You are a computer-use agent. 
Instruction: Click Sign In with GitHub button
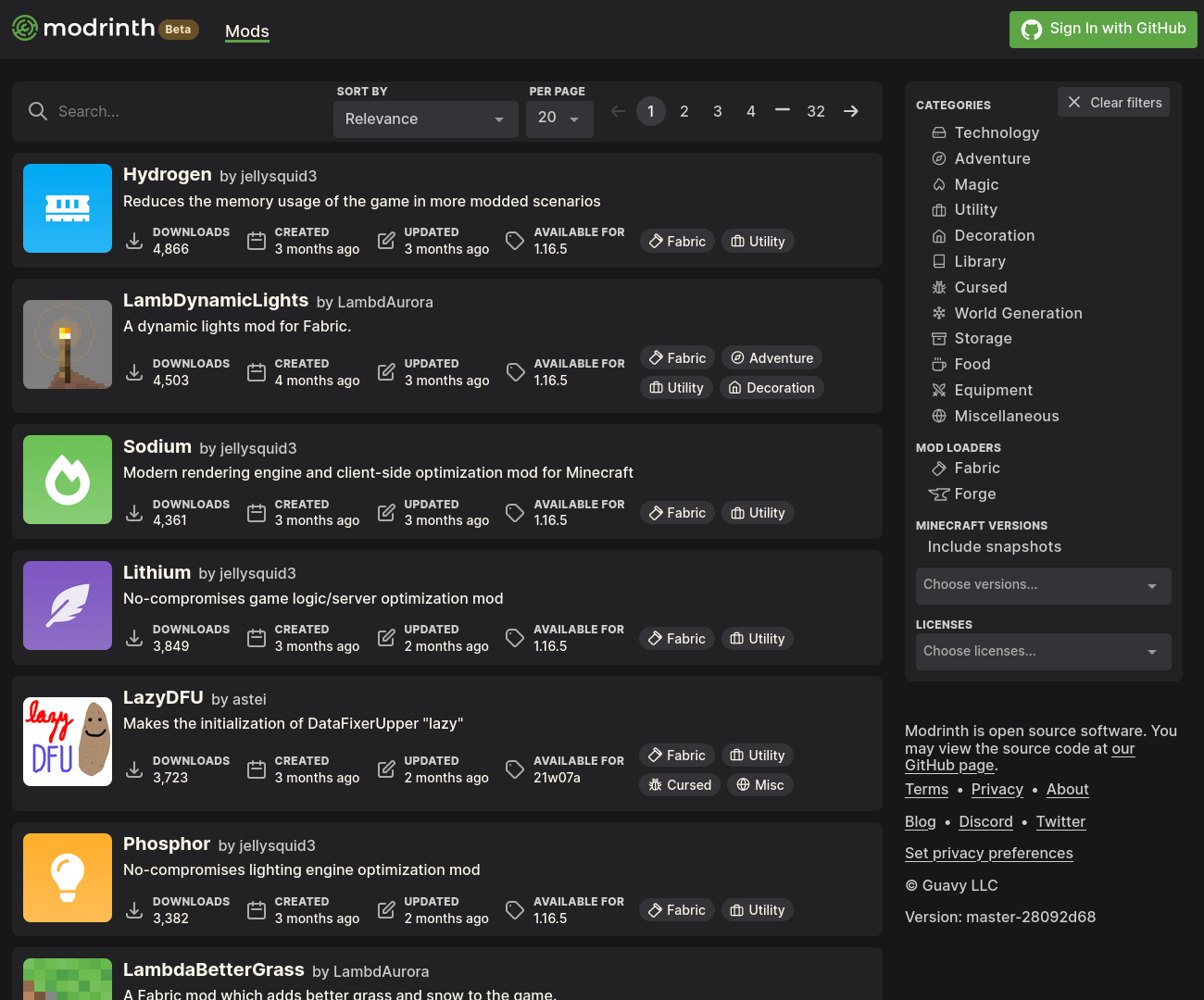1103,30
